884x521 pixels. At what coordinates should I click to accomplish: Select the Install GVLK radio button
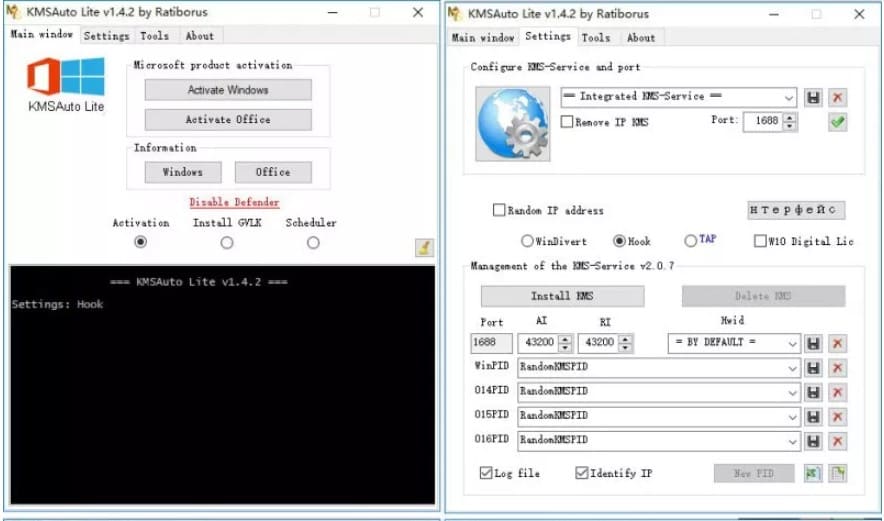(227, 242)
